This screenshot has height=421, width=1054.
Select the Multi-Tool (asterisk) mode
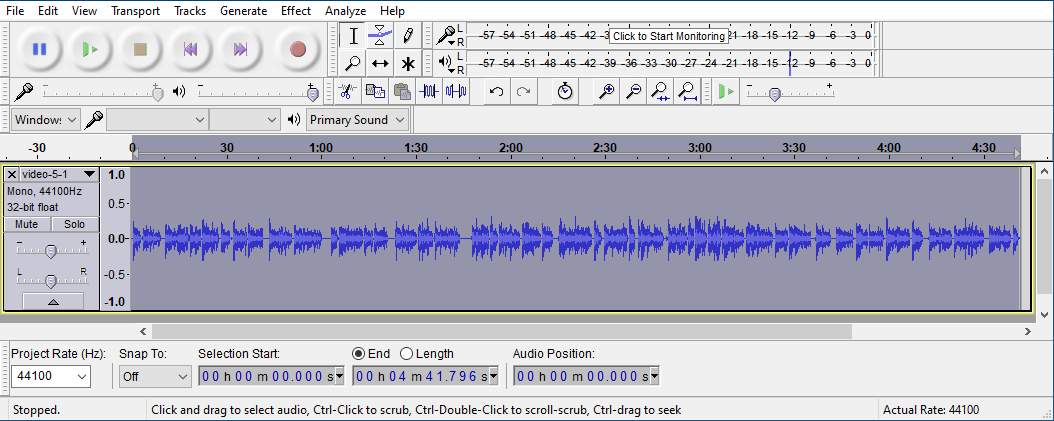click(407, 63)
